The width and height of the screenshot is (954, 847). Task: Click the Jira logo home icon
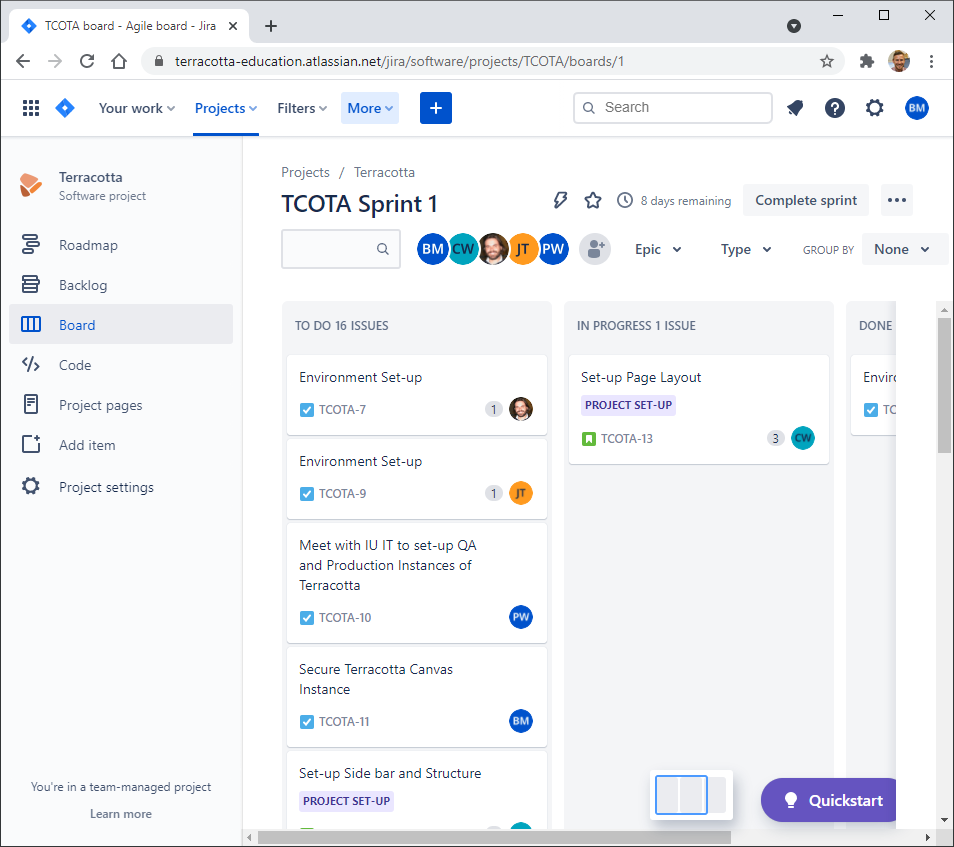tap(65, 108)
